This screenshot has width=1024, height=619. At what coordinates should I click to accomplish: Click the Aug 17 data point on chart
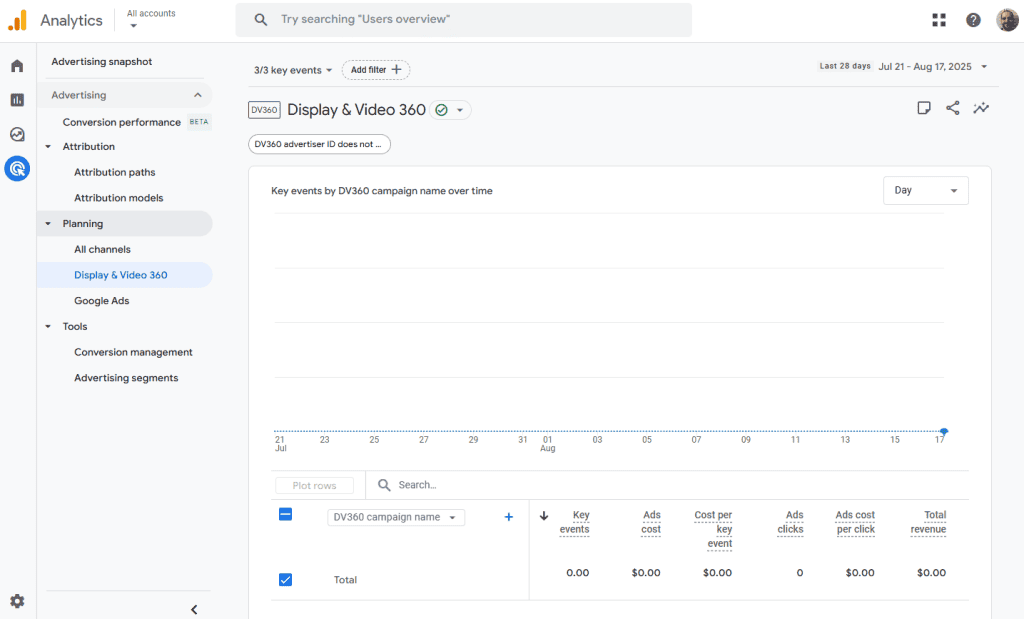coord(943,431)
